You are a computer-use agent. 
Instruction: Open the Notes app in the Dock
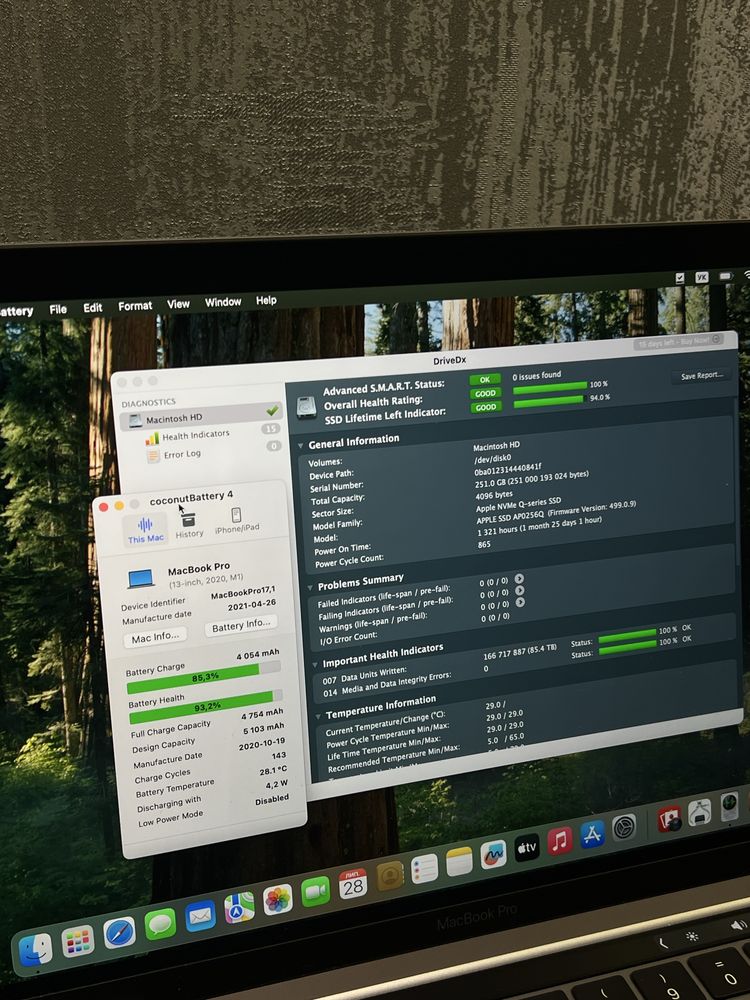459,861
